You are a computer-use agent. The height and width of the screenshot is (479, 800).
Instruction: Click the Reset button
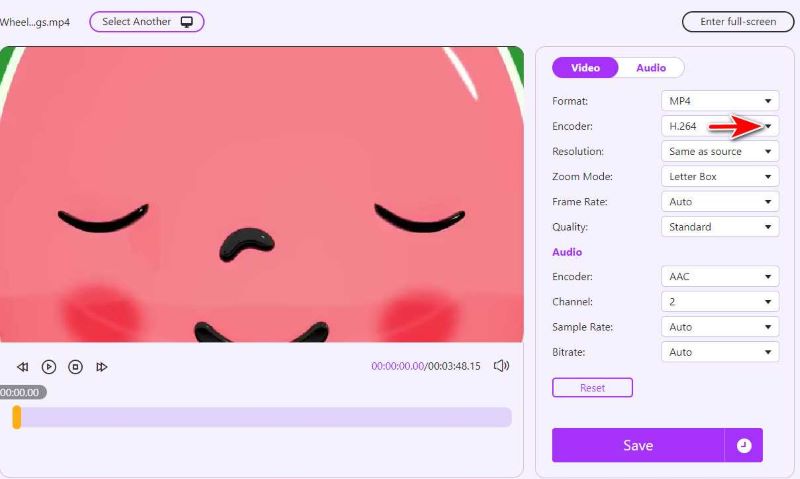[x=592, y=387]
